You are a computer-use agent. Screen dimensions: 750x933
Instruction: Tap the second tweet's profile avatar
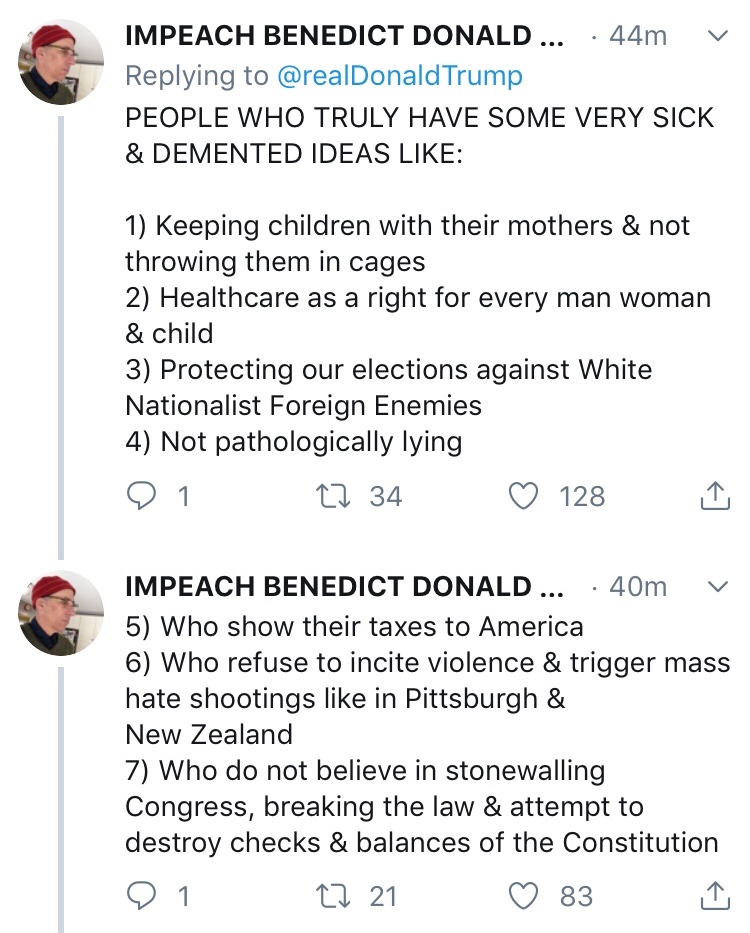[x=61, y=612]
